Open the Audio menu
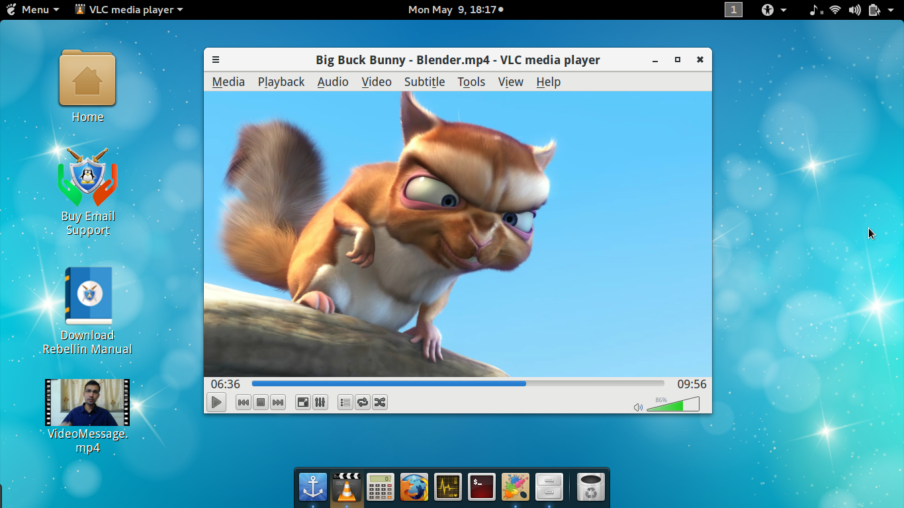The width and height of the screenshot is (904, 508). pos(333,82)
